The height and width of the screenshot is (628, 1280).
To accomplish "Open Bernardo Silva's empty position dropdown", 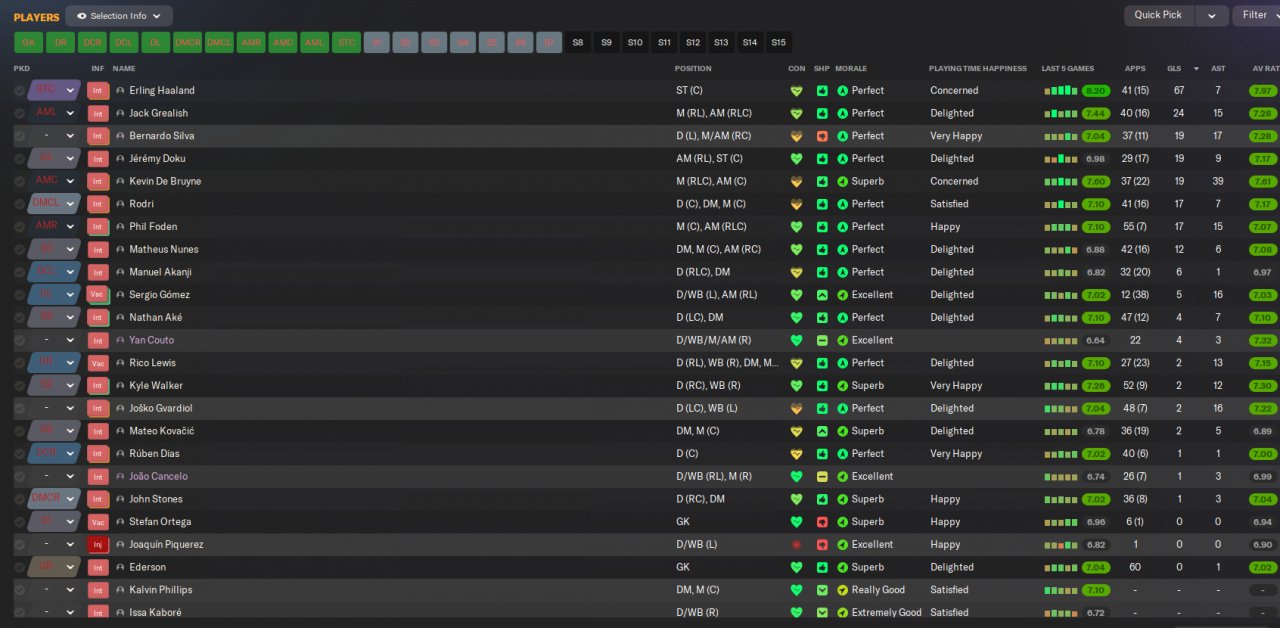I will [54, 136].
